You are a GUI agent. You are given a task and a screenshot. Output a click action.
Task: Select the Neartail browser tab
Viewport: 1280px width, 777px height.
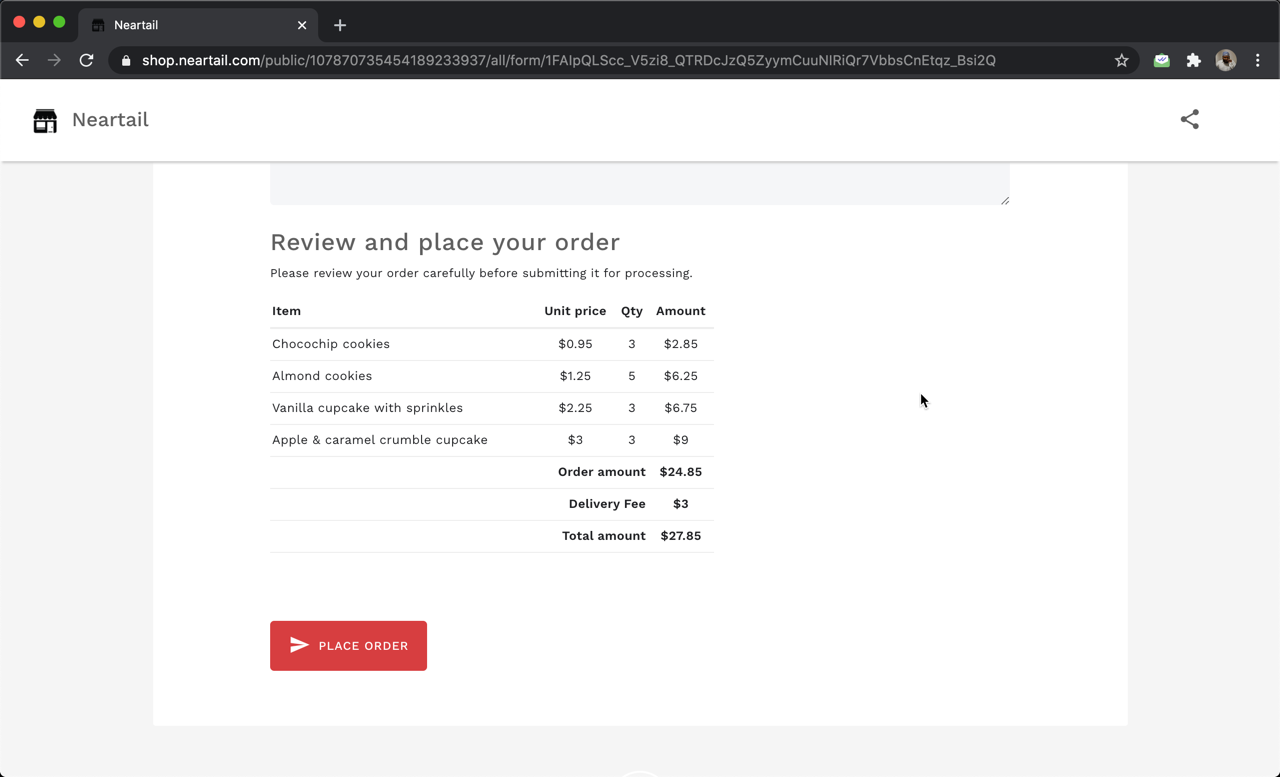tap(190, 24)
